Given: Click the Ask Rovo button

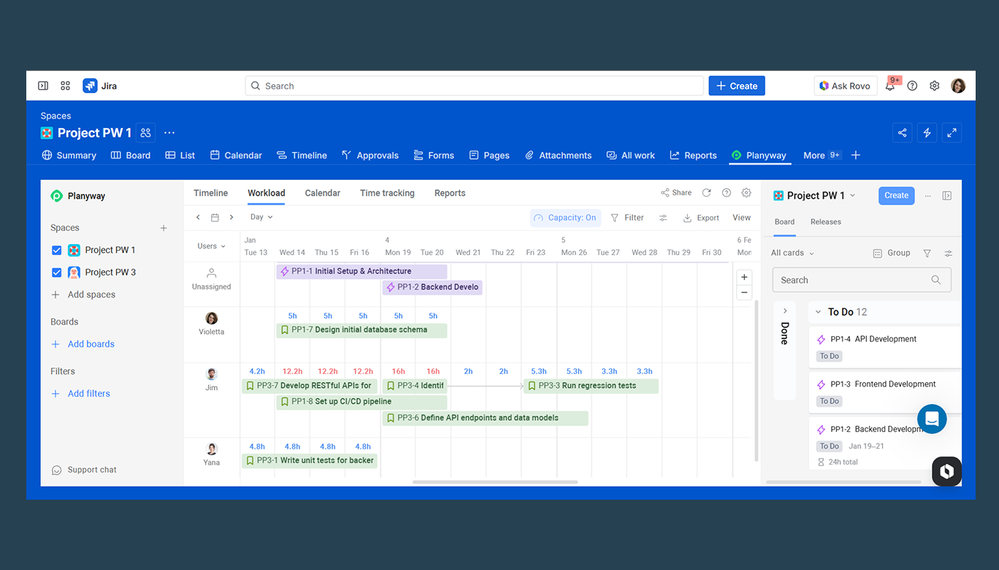Looking at the screenshot, I should (845, 86).
